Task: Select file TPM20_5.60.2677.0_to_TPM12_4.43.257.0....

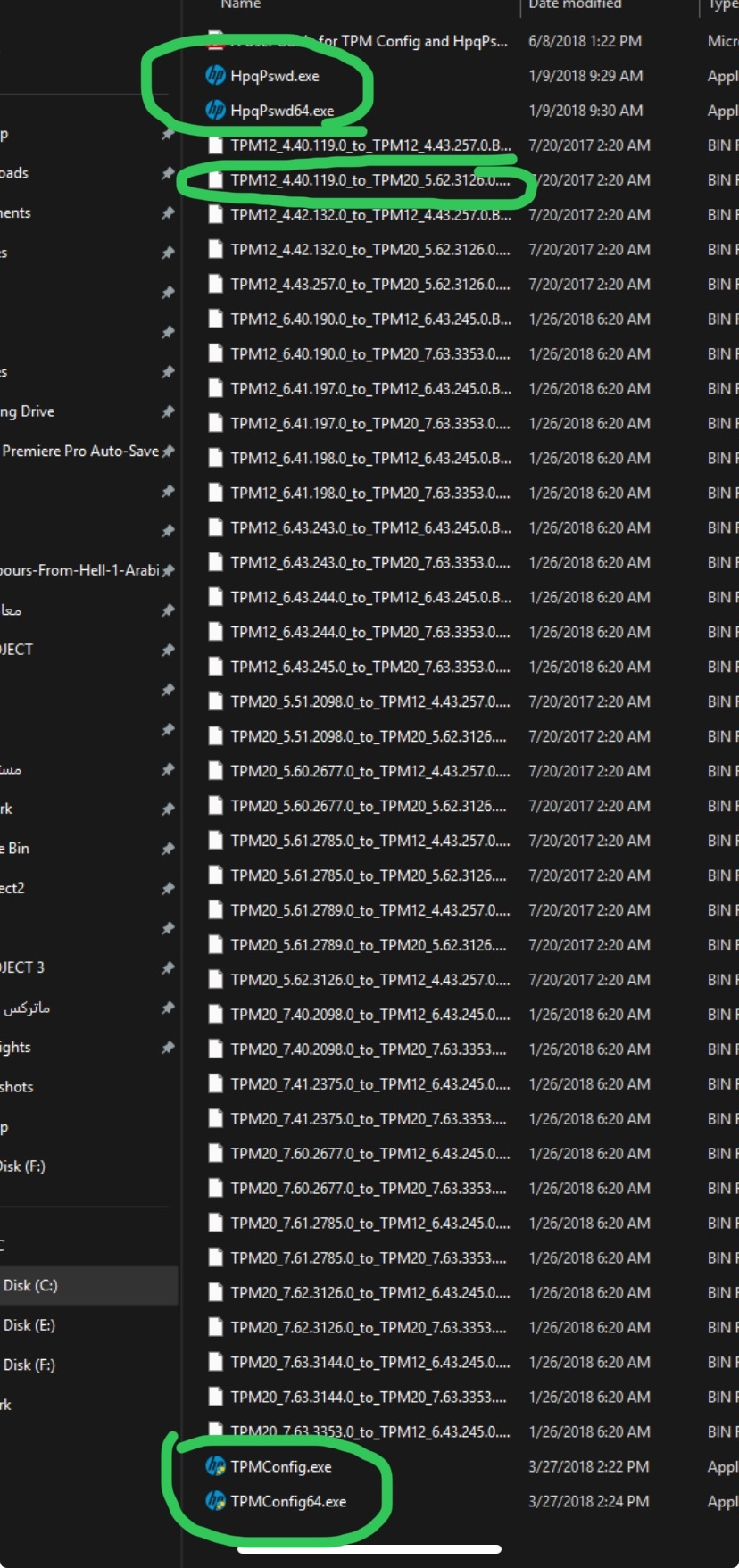Action: coord(370,771)
